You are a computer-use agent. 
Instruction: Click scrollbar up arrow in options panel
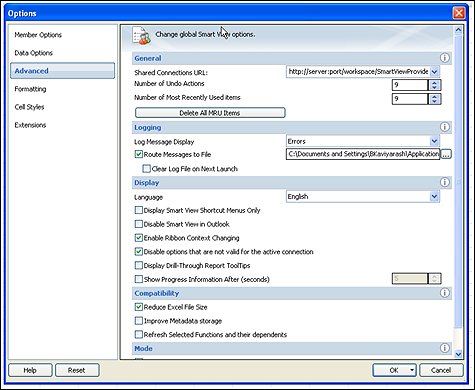[458, 30]
